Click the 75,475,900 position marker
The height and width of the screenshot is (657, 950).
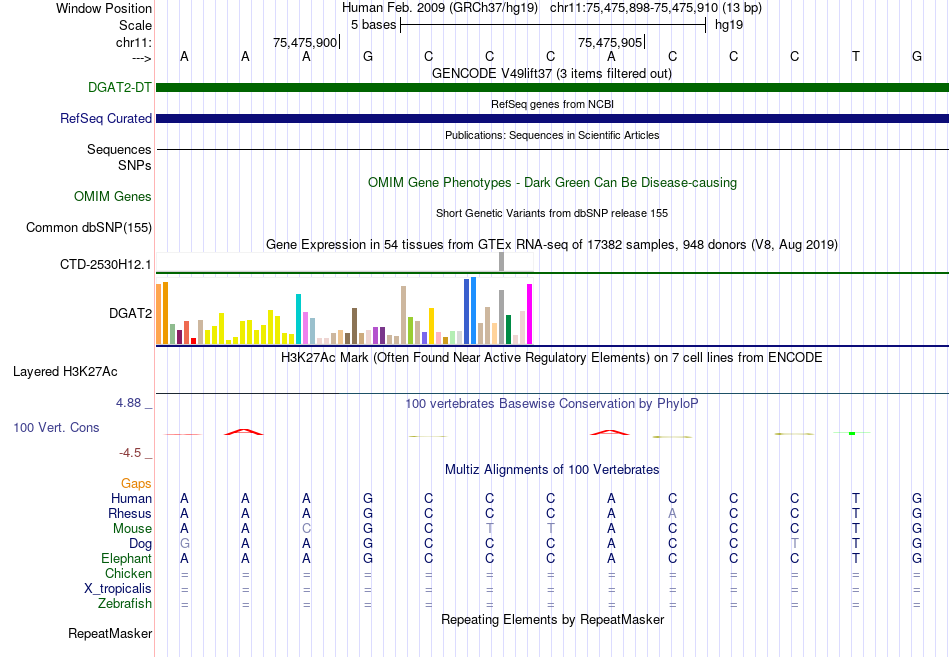[305, 42]
